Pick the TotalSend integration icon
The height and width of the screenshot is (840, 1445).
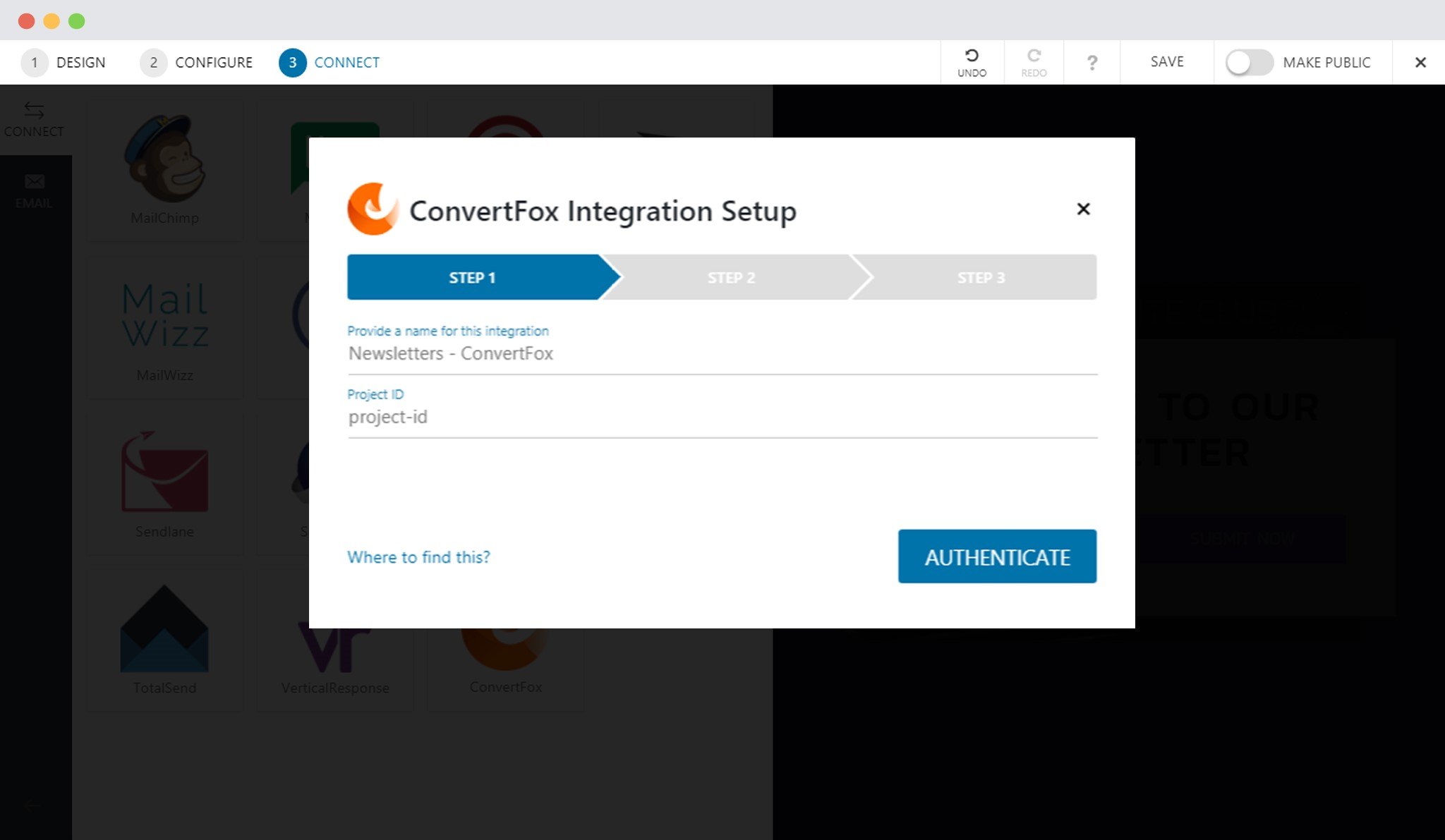[x=164, y=629]
